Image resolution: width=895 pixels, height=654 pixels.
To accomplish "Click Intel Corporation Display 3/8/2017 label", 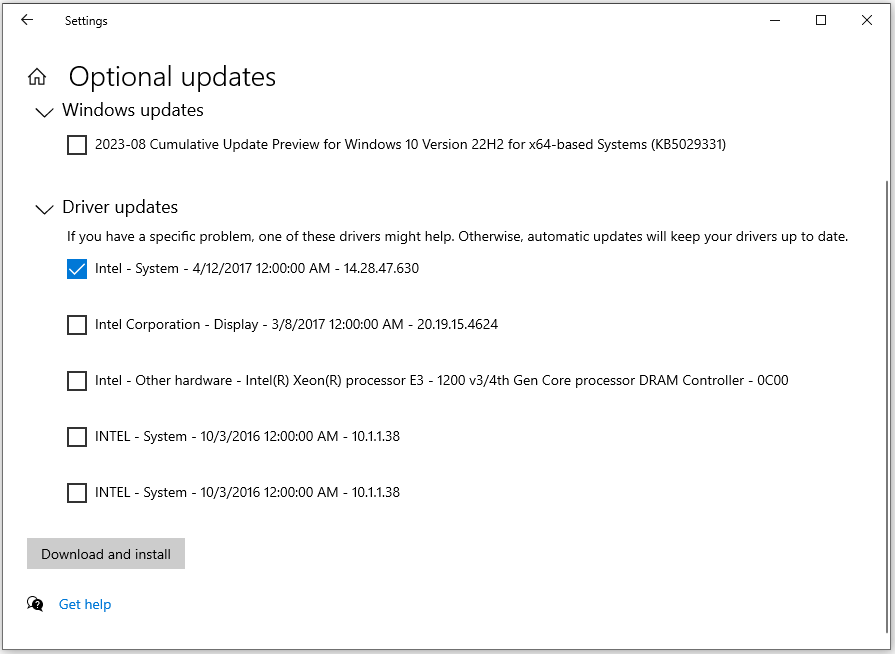I will pos(296,324).
